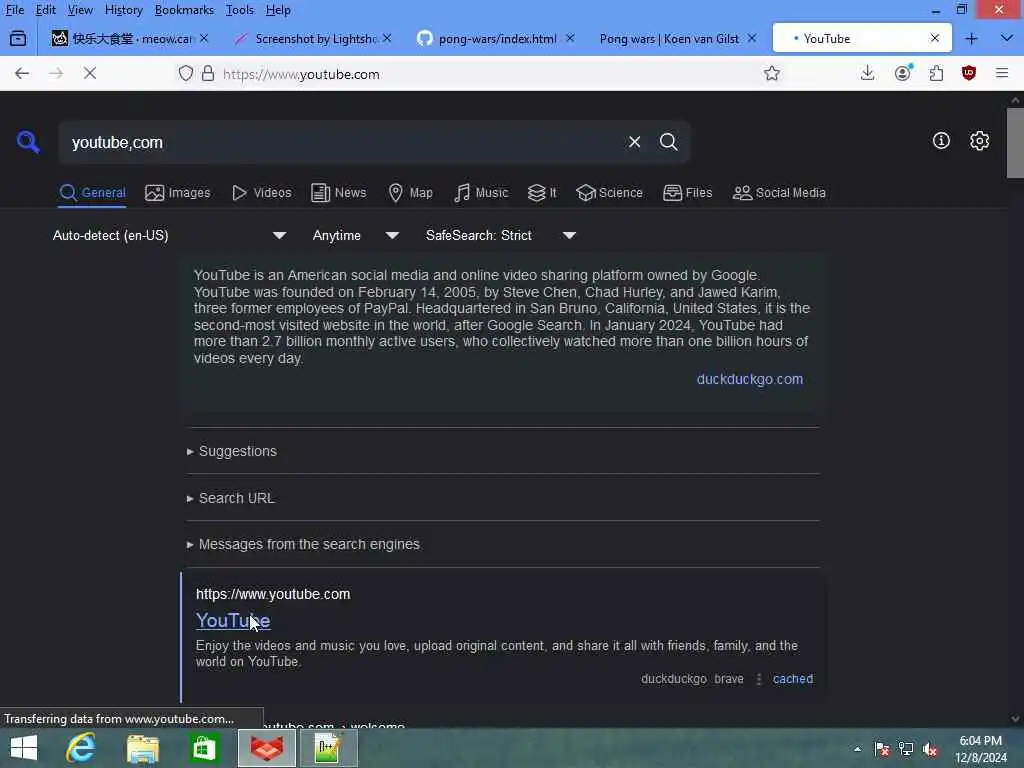Click the Action Center flag icon
This screenshot has height=768, width=1024.
click(882, 749)
